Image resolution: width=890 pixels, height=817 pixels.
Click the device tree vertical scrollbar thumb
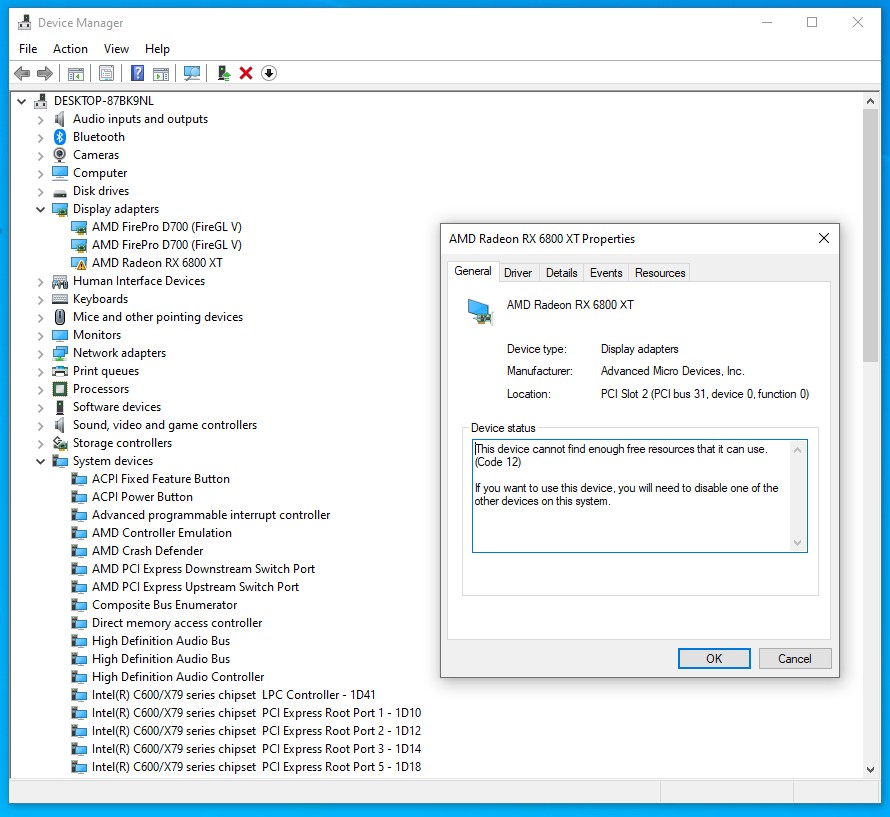(x=870, y=235)
